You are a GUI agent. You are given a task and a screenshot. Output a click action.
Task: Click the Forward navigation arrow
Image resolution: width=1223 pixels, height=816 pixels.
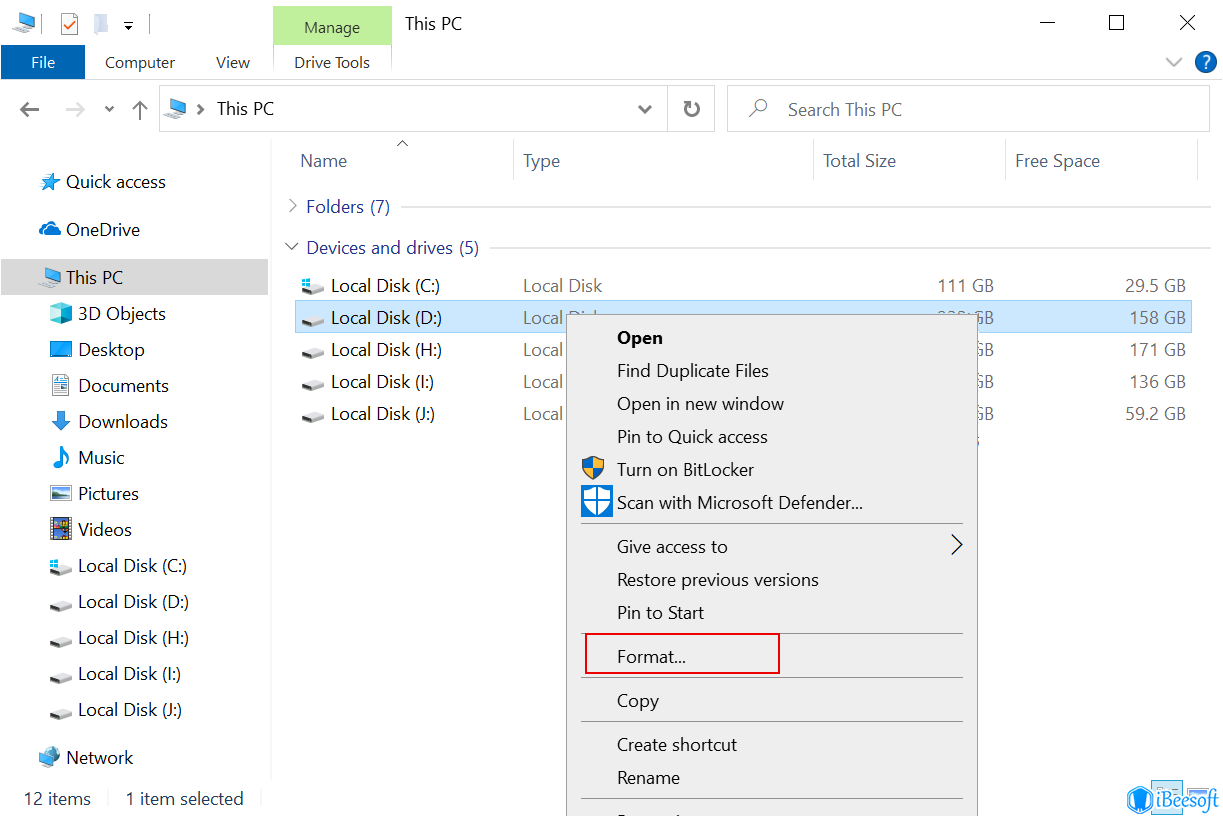click(x=75, y=110)
